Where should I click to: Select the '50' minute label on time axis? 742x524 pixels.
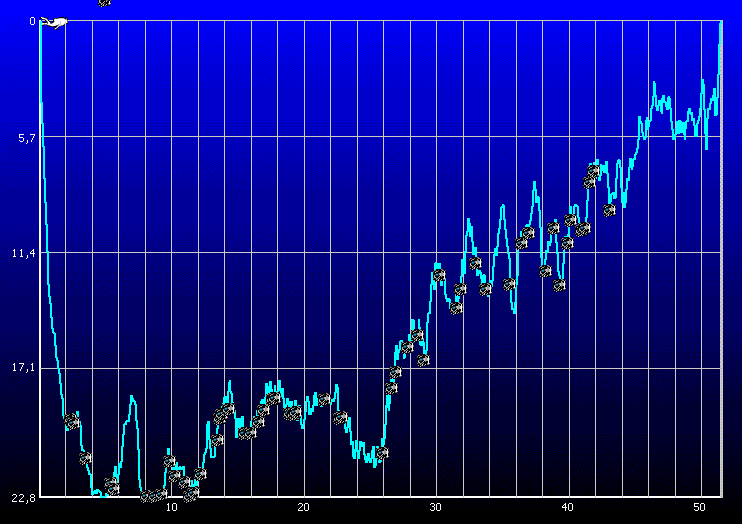click(x=699, y=507)
